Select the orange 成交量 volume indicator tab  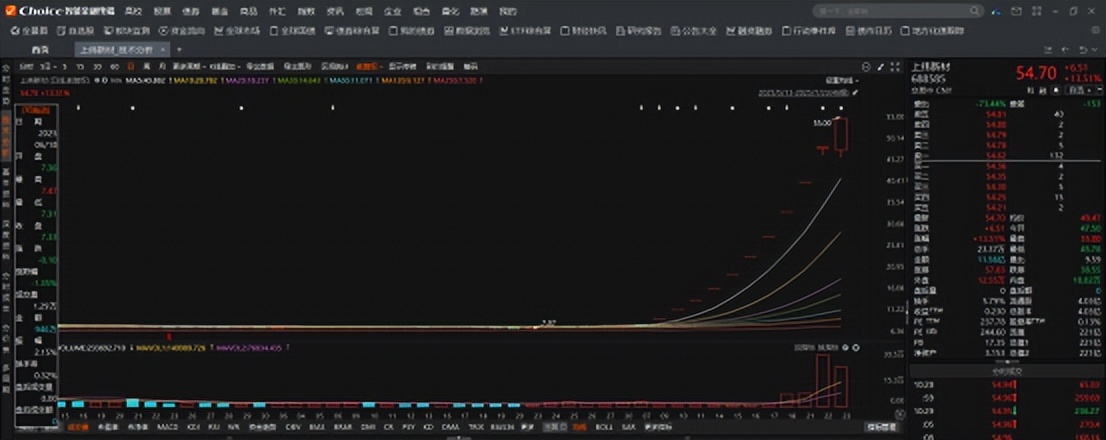pos(78,427)
